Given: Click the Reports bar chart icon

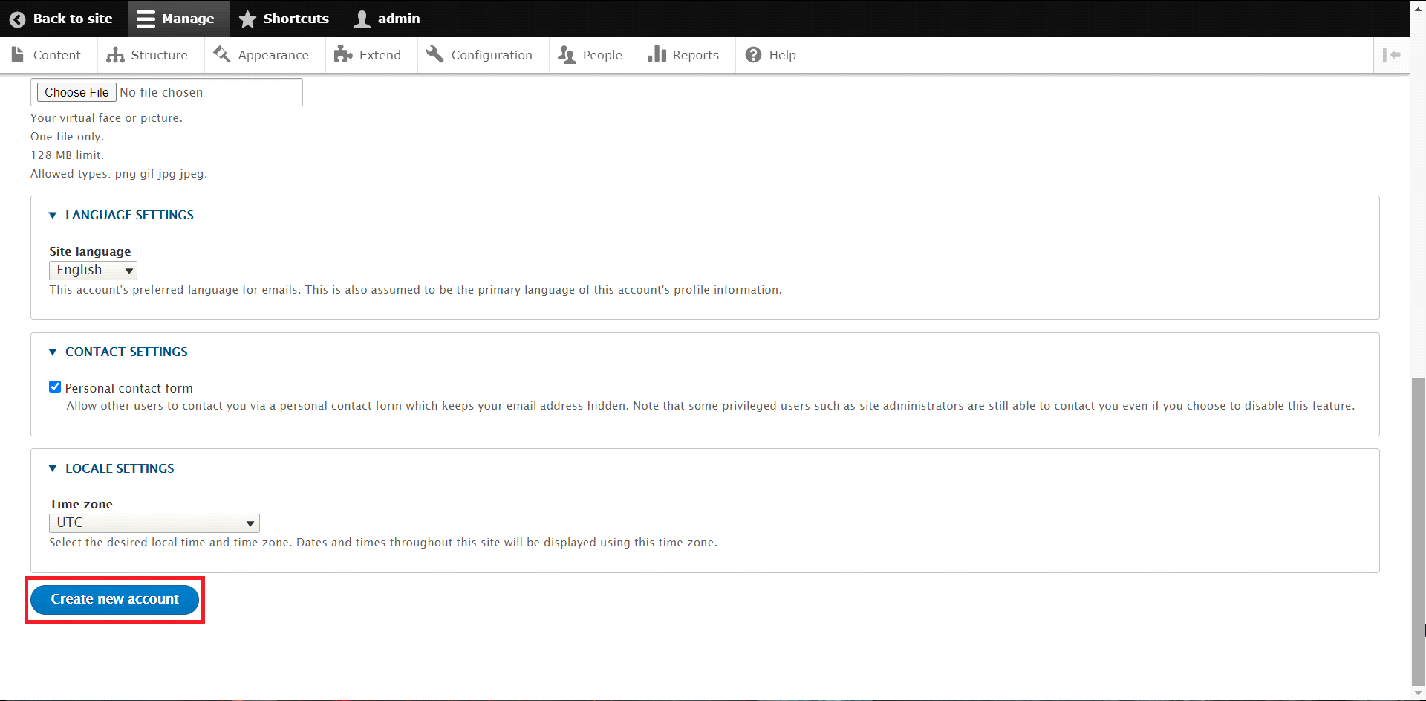Looking at the screenshot, I should click(x=656, y=55).
